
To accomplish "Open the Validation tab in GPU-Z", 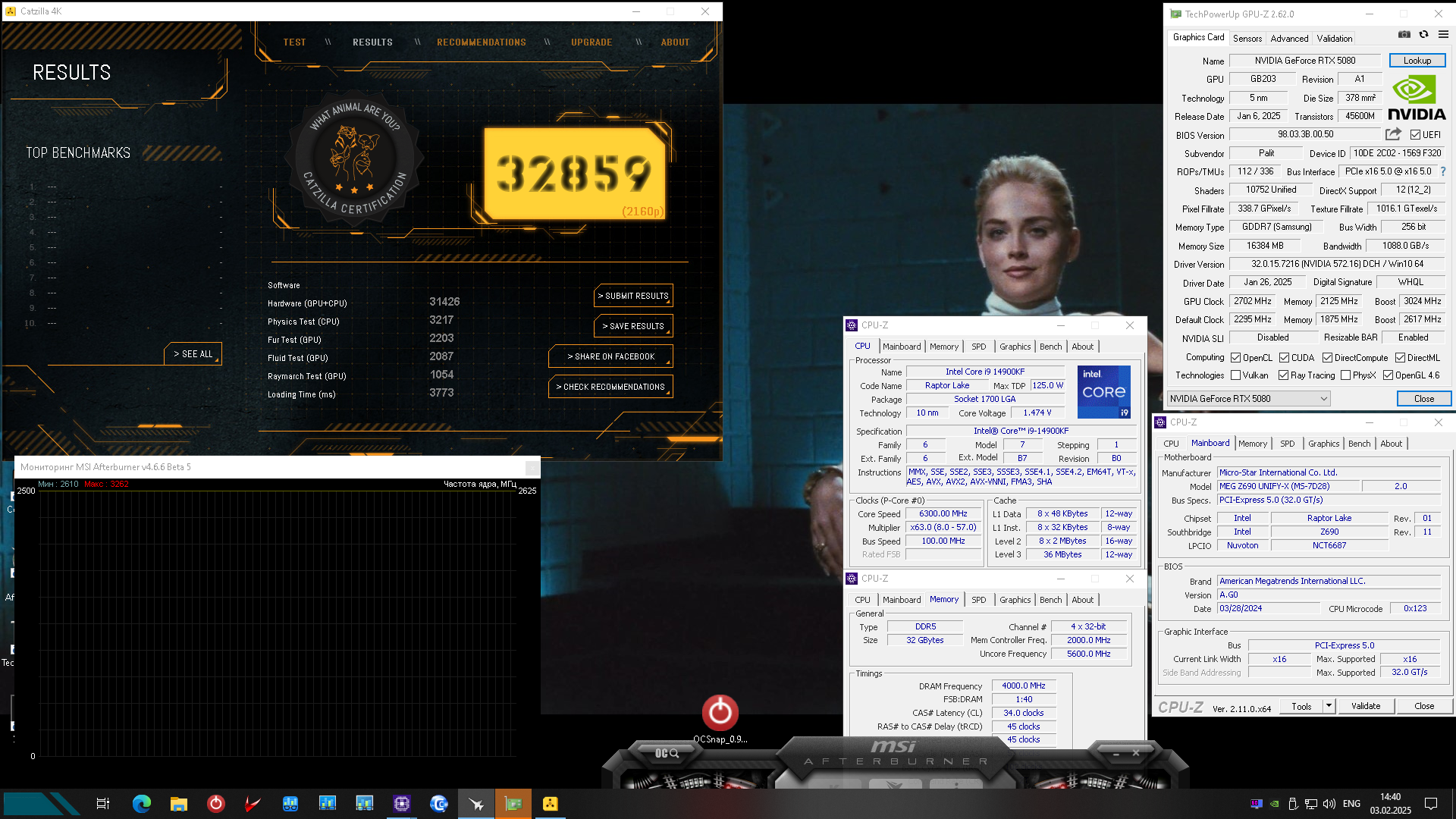I will click(1334, 38).
